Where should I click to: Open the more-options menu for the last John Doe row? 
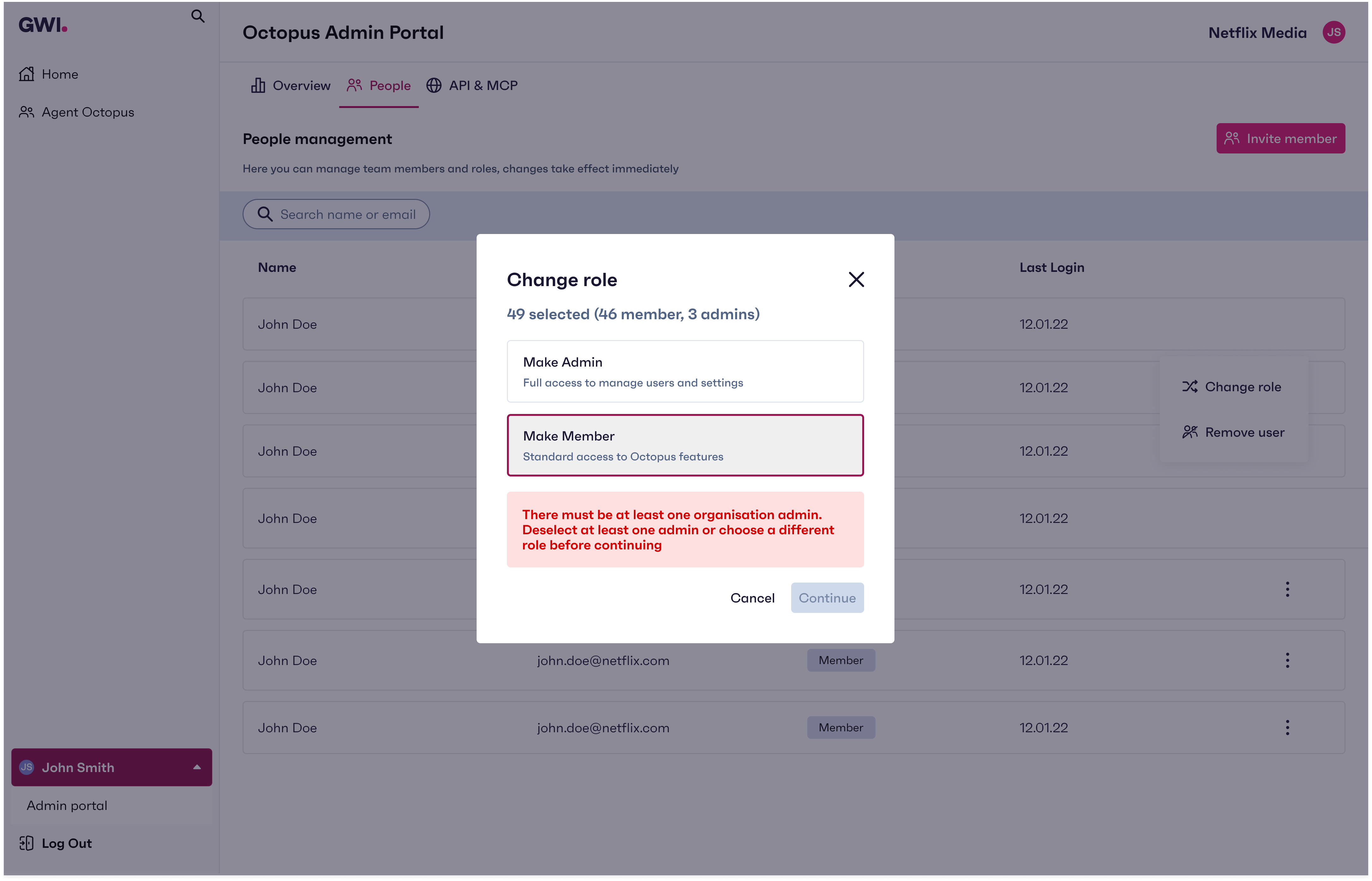(x=1287, y=728)
